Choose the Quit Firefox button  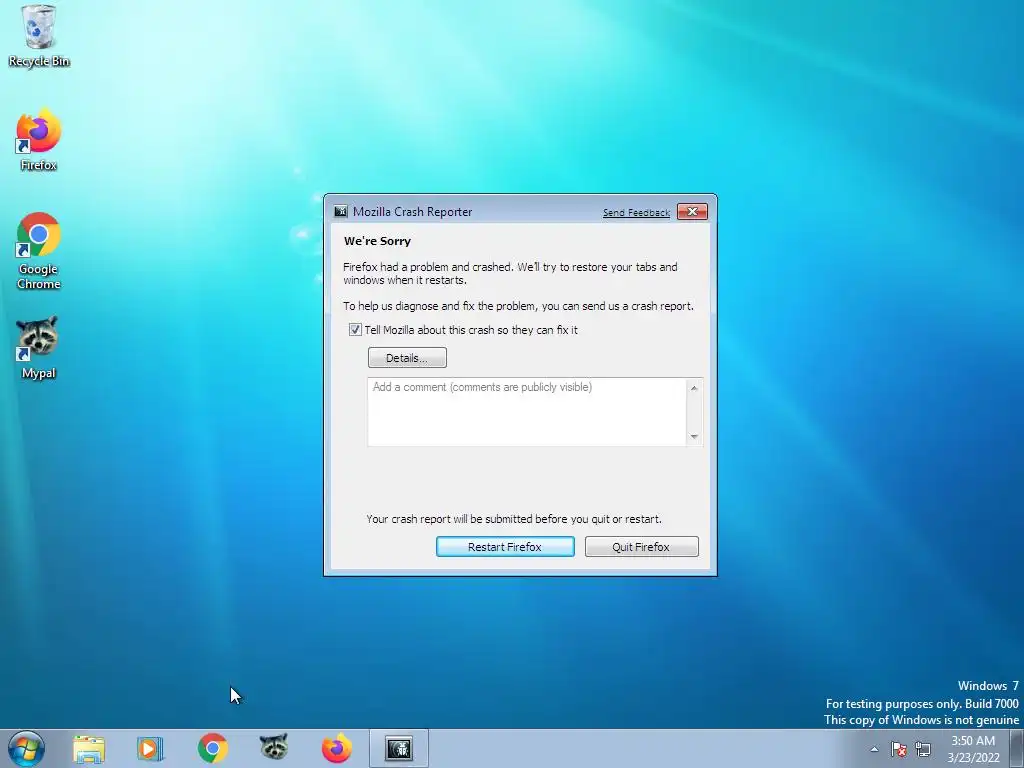point(641,547)
